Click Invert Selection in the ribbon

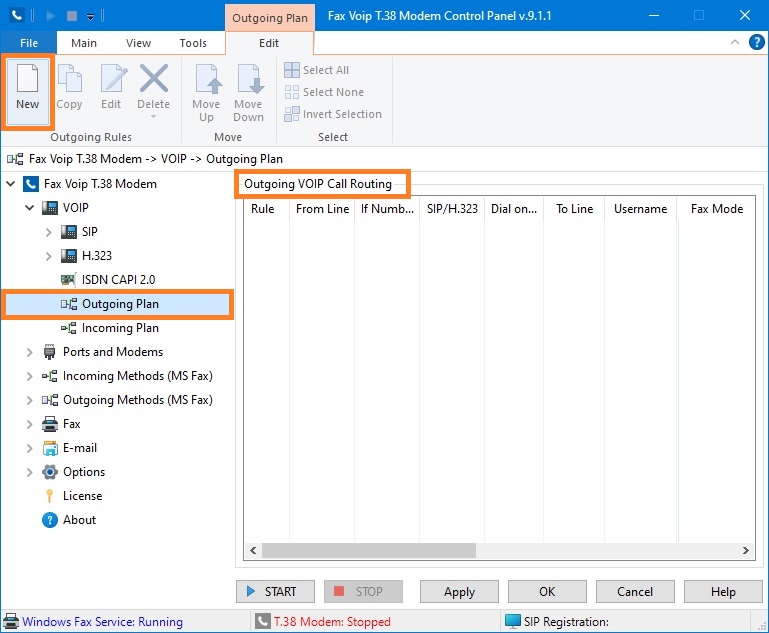(x=333, y=114)
